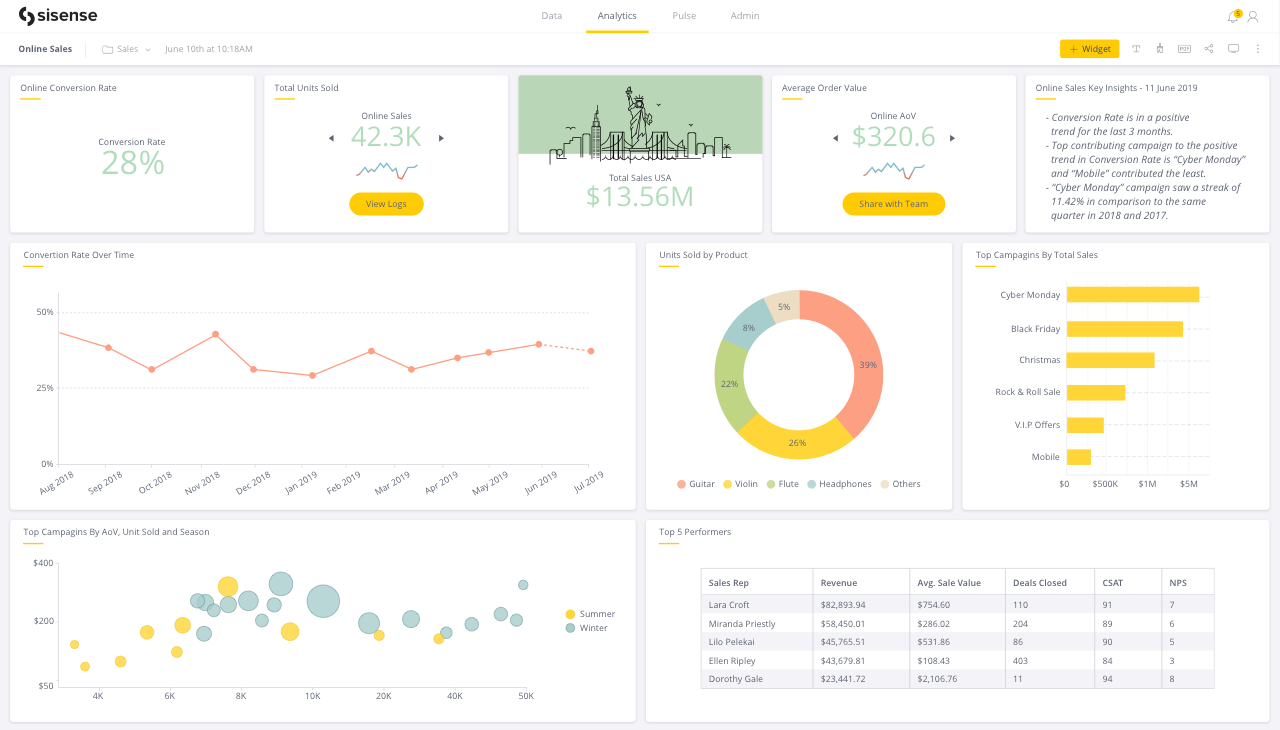Go to next value in Online Sales
Viewport: 1280px width, 730px height.
441,138
